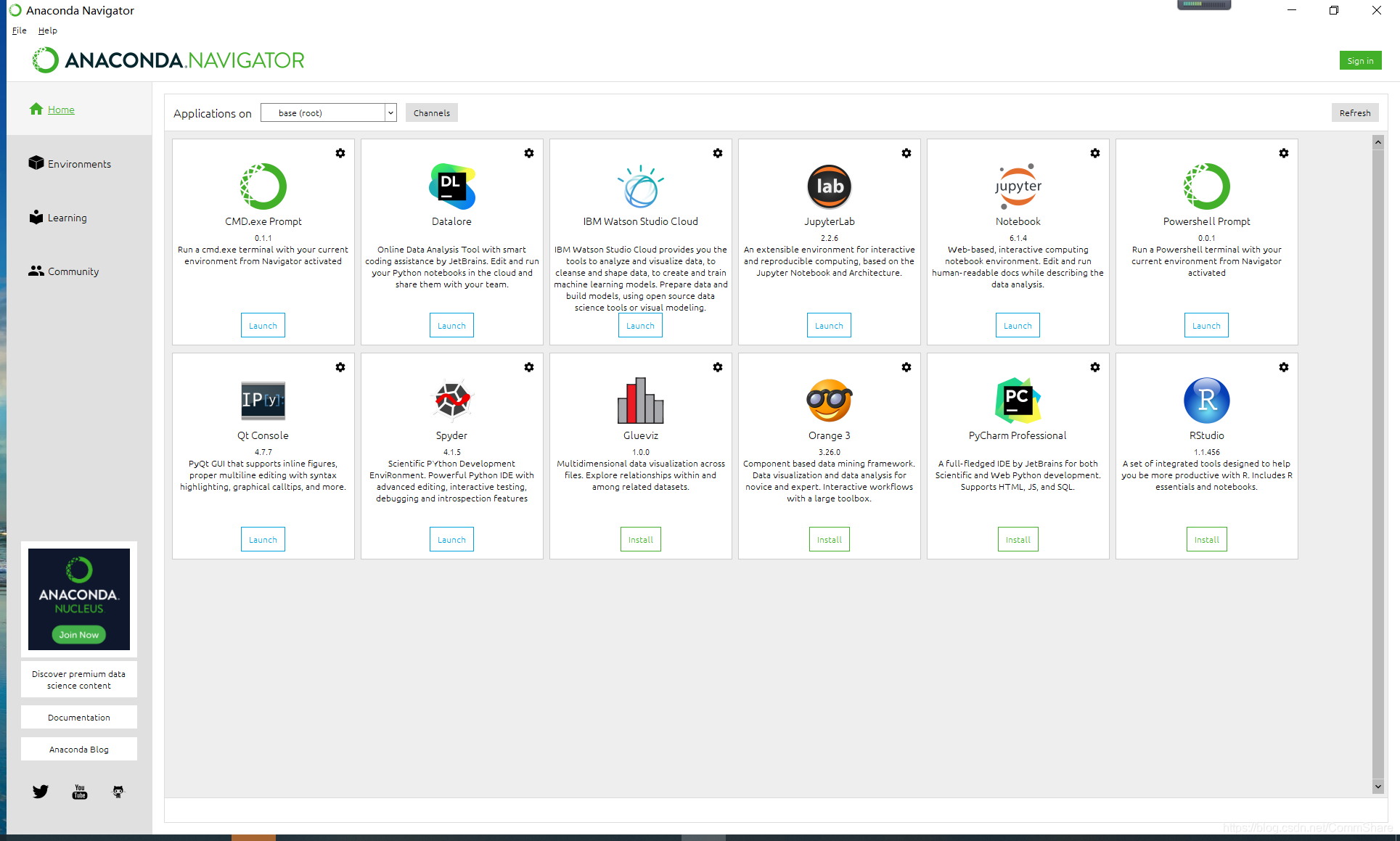Install Glueviz
This screenshot has height=841, width=1400.
click(x=640, y=540)
